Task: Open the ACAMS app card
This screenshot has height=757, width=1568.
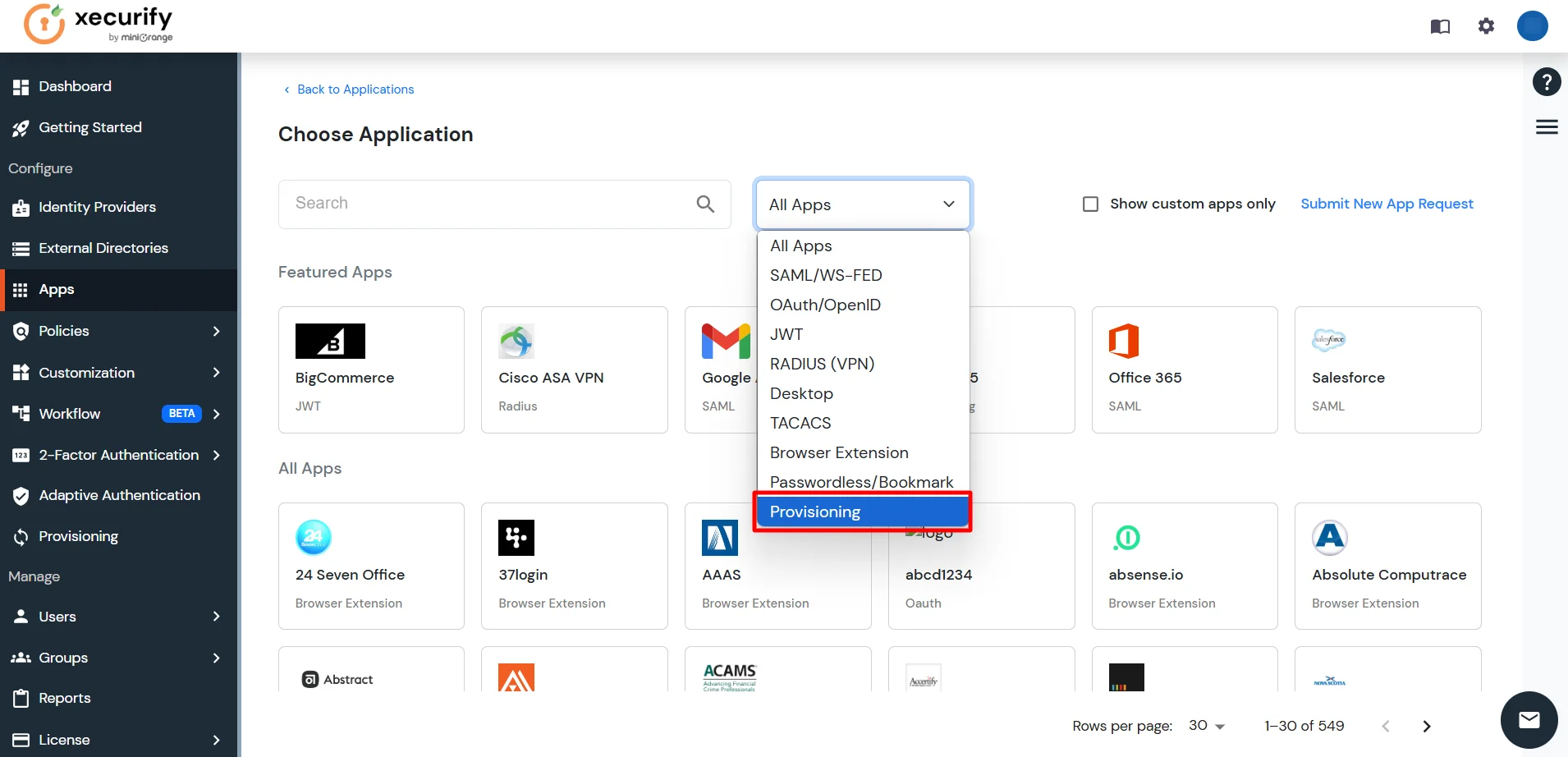Action: tap(778, 669)
